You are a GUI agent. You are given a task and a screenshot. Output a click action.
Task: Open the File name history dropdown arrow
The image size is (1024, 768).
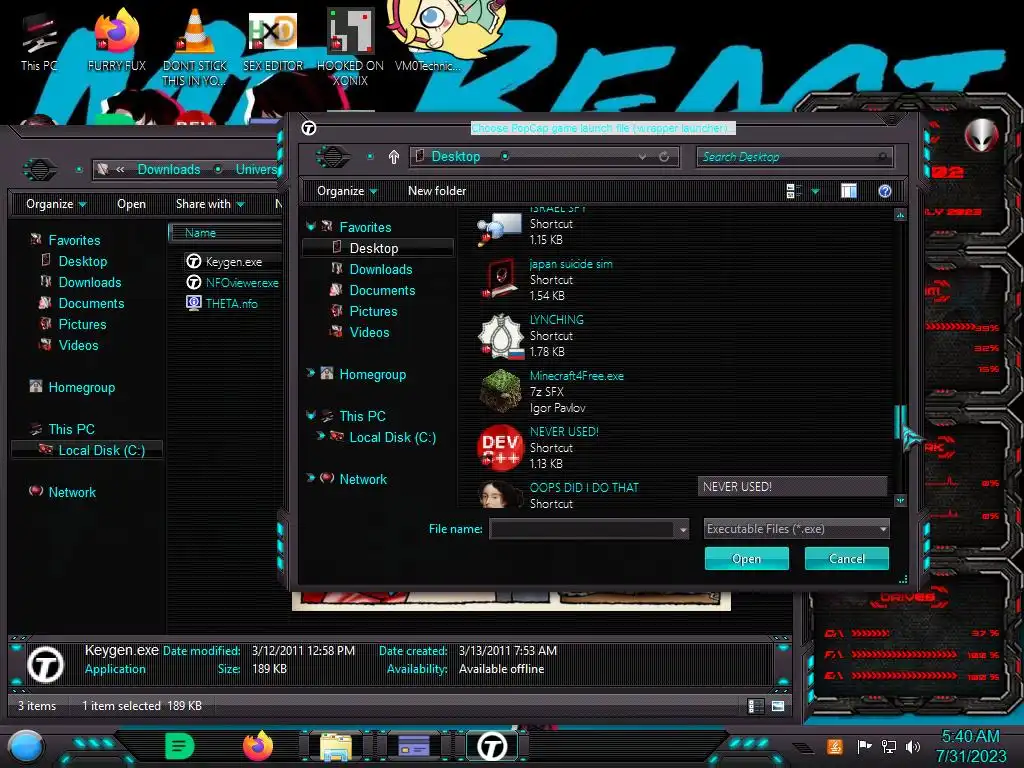(683, 530)
